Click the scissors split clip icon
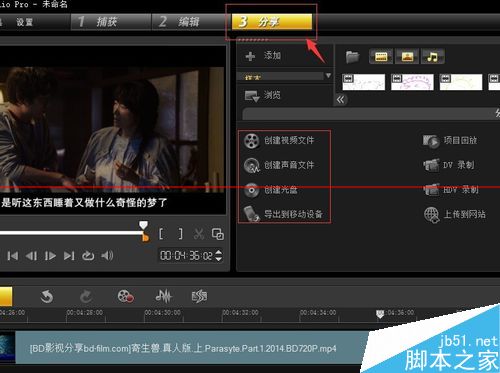Screen dimensions: 500x373 (199, 234)
